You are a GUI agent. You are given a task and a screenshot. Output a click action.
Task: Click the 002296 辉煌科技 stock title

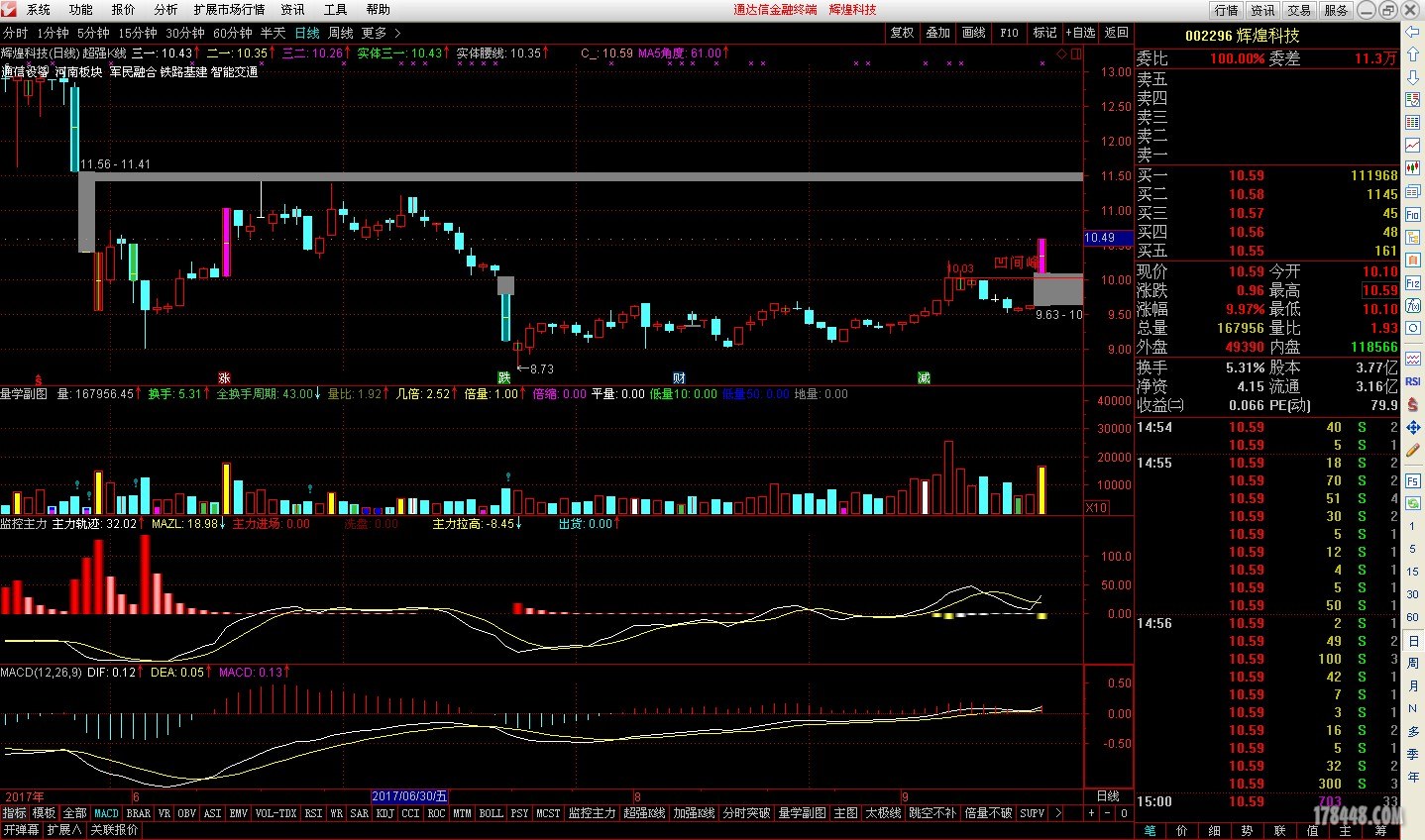[x=1242, y=36]
